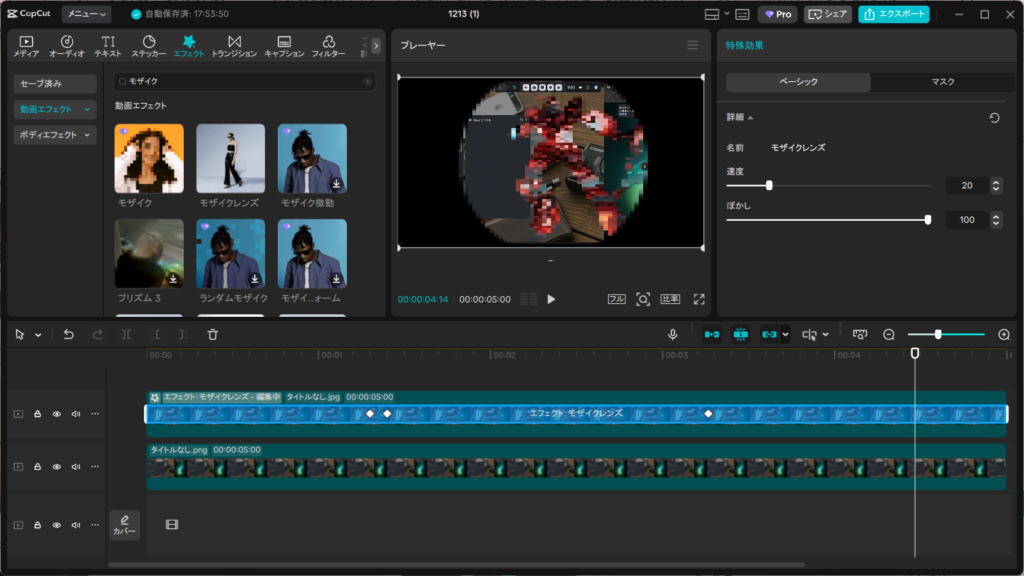The image size is (1024, 576).
Task: Reset effect parameters with the reset icon
Action: [994, 118]
